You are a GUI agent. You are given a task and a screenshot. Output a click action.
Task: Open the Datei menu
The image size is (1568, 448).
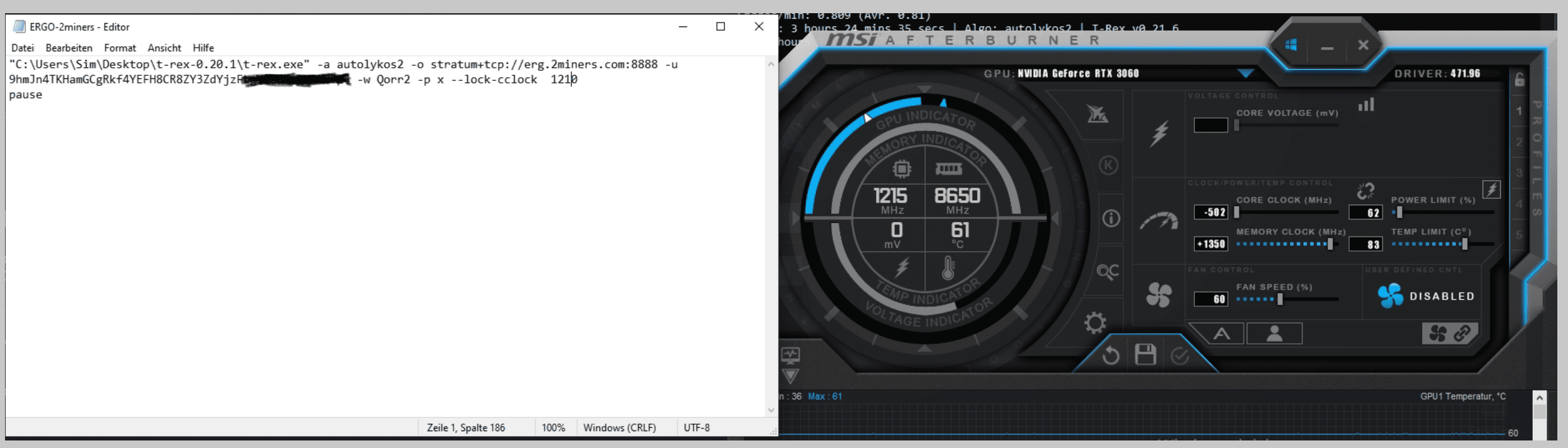23,48
